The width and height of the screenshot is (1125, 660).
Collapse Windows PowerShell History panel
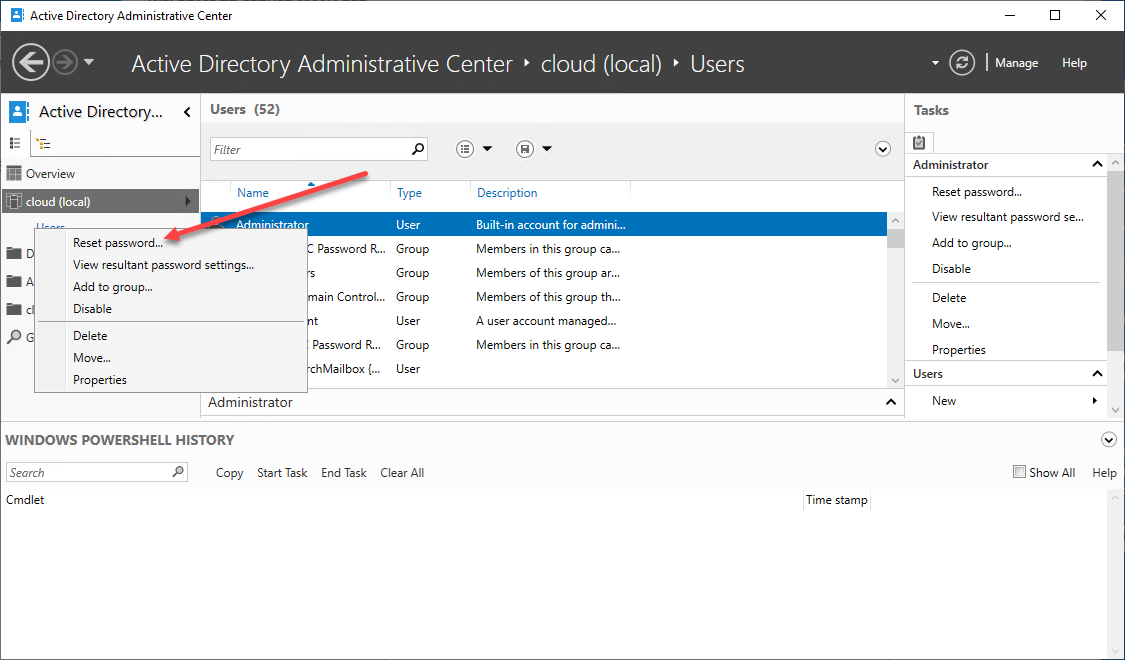[x=1108, y=440]
